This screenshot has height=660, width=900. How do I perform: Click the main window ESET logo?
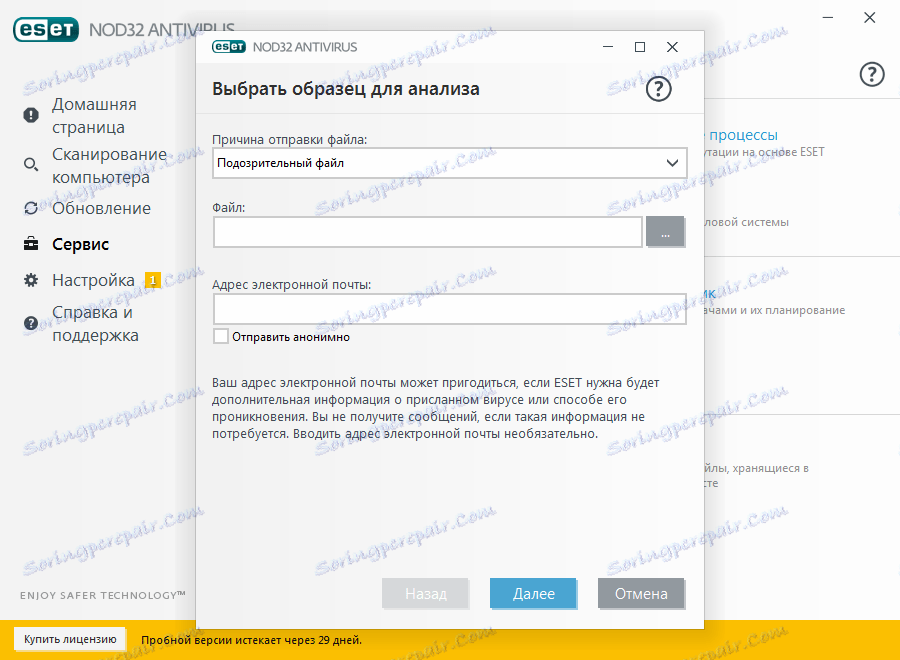[46, 29]
